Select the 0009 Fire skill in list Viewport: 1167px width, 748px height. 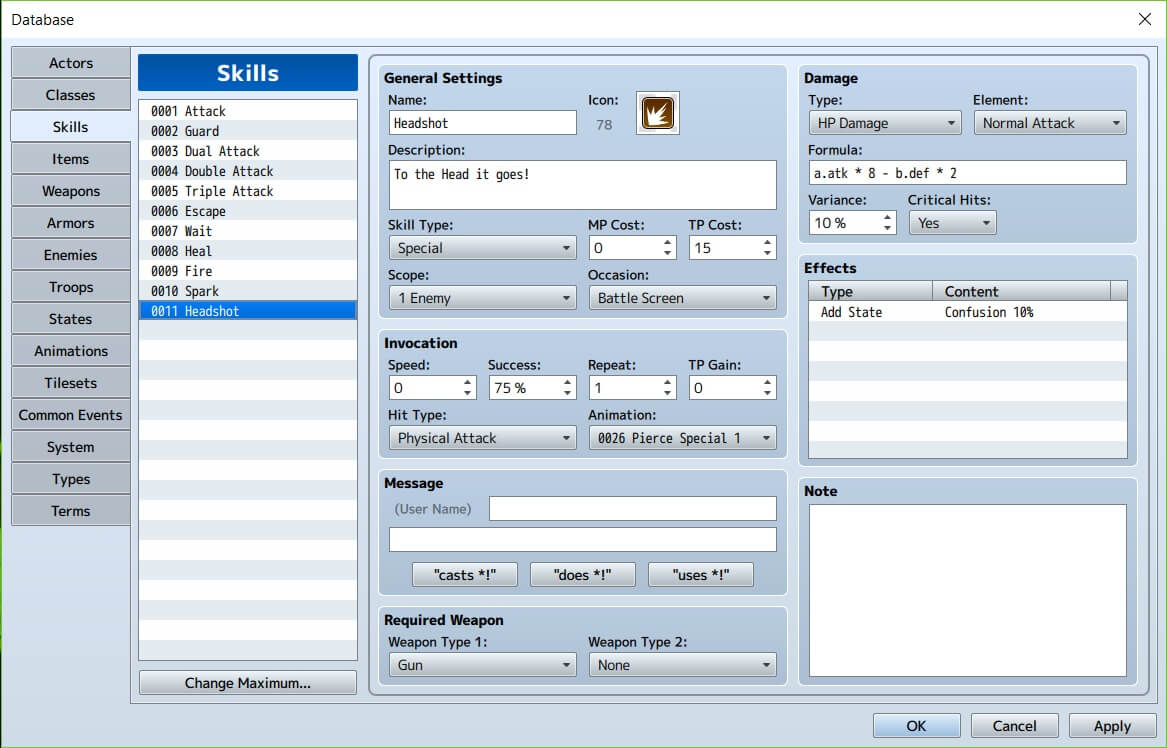pyautogui.click(x=247, y=271)
